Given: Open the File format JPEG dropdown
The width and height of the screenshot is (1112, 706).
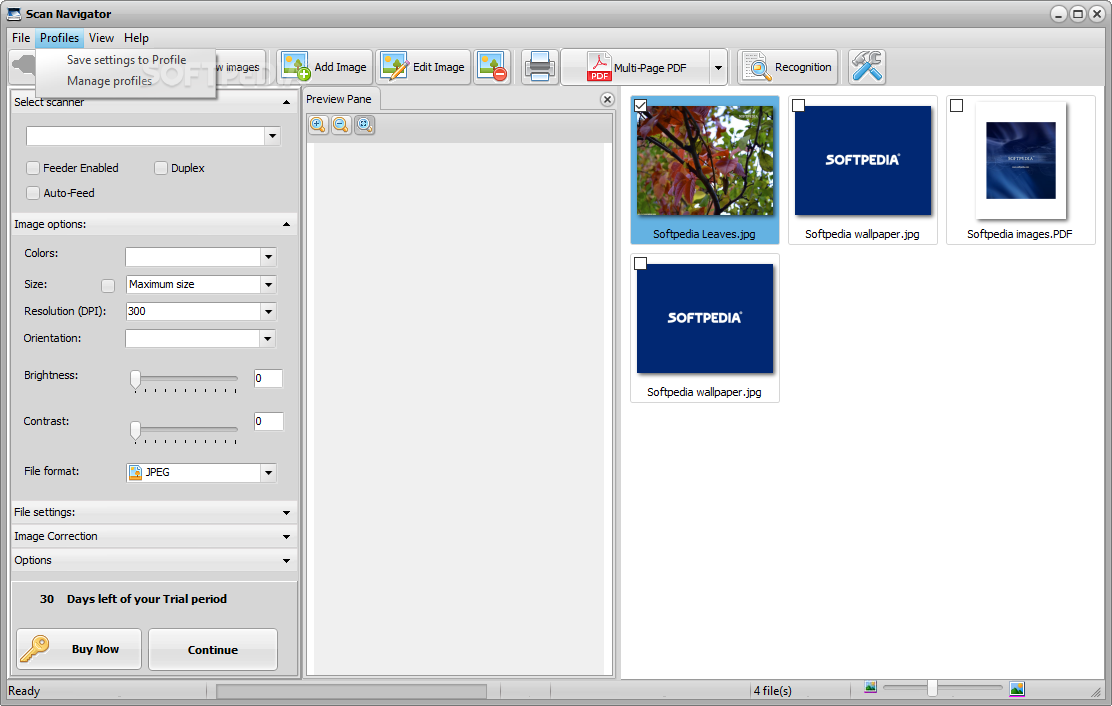Looking at the screenshot, I should tap(268, 473).
